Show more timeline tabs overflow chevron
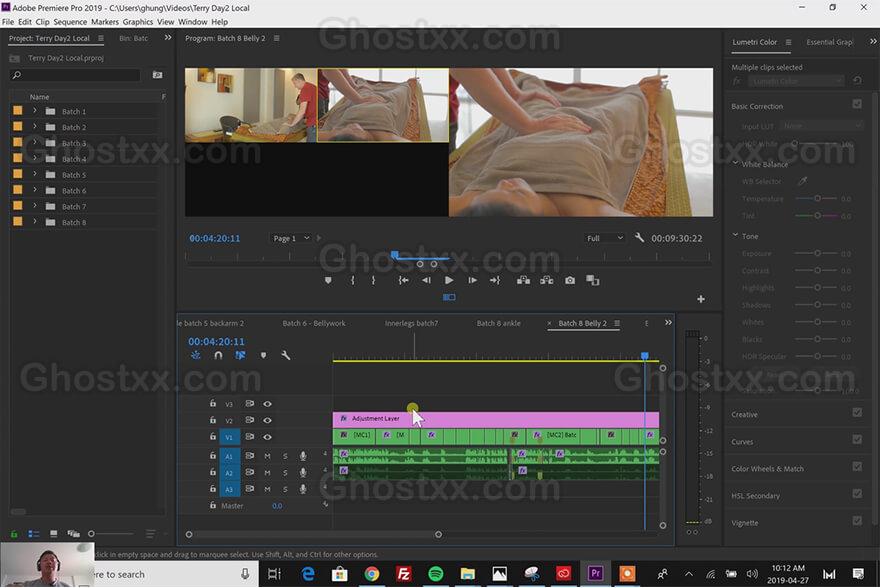880x587 pixels. click(x=668, y=323)
